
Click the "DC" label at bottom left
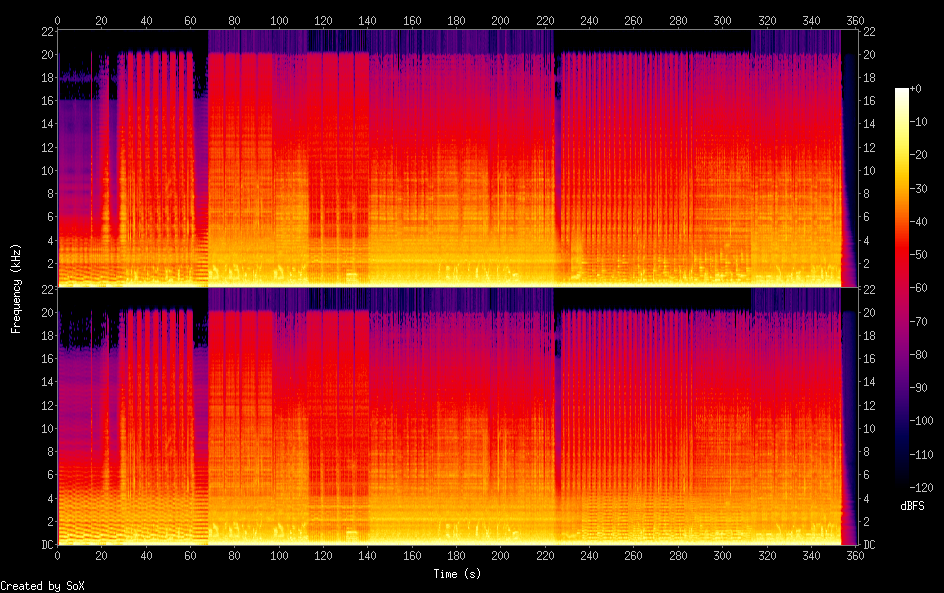pyautogui.click(x=45, y=544)
